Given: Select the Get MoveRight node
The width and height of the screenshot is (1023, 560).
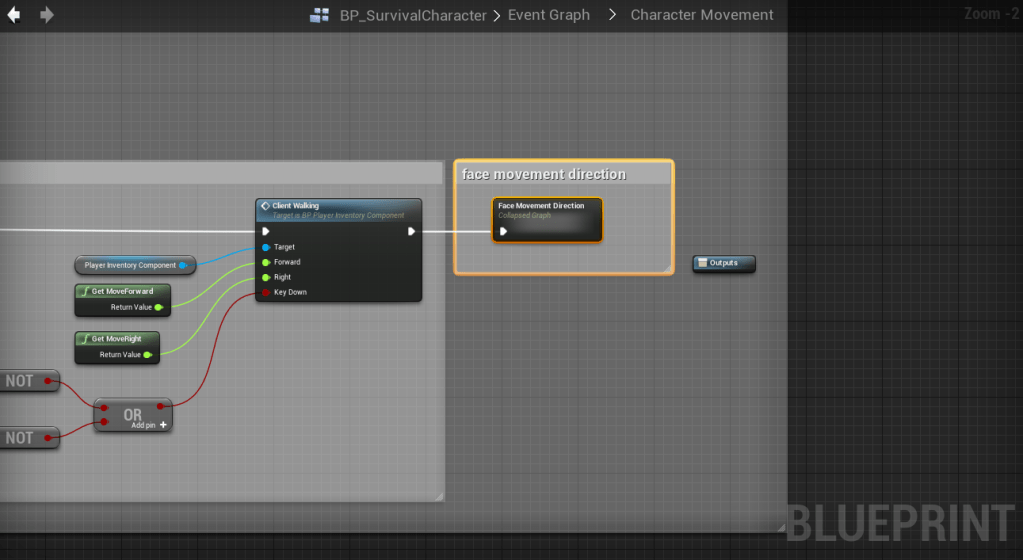Looking at the screenshot, I should click(117, 347).
